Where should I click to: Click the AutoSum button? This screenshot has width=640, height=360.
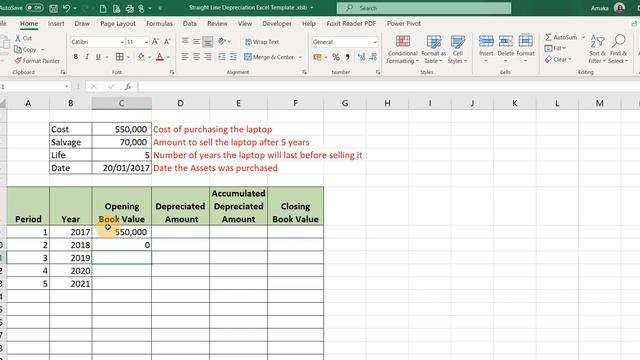click(x=561, y=37)
